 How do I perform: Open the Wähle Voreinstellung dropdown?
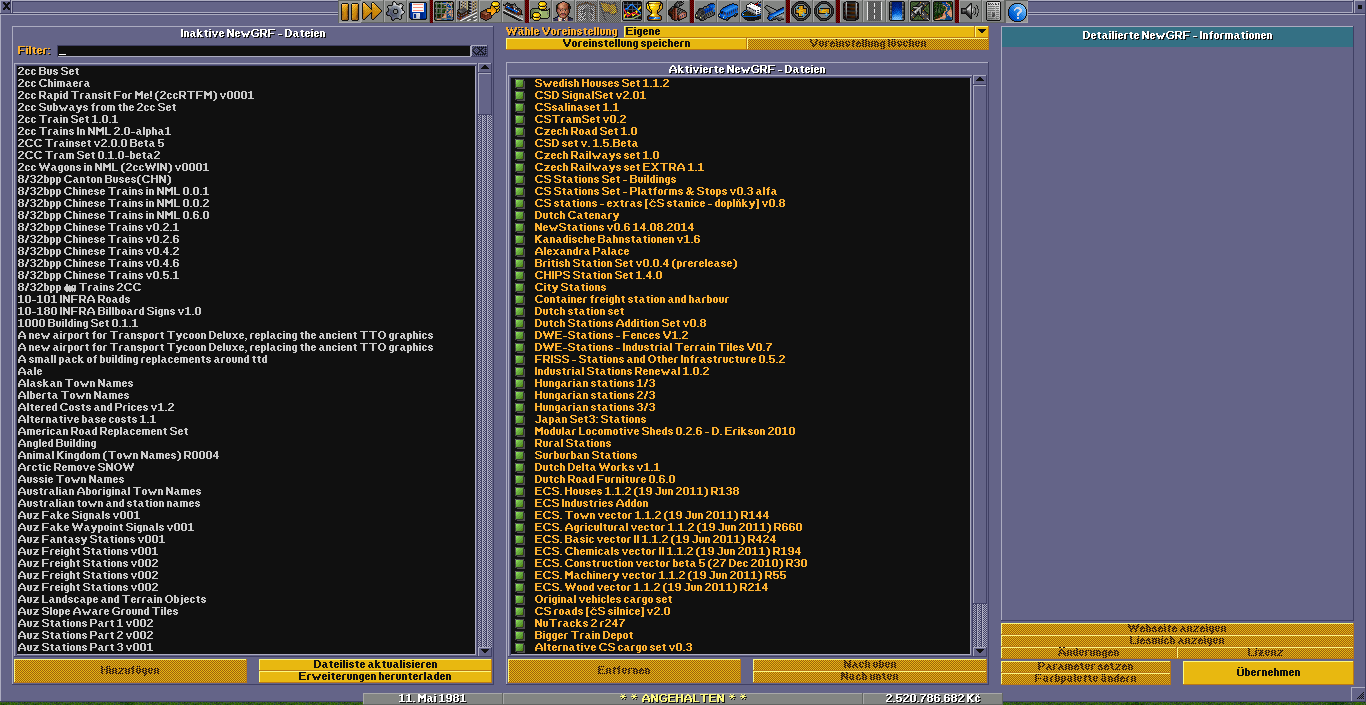pyautogui.click(x=805, y=32)
